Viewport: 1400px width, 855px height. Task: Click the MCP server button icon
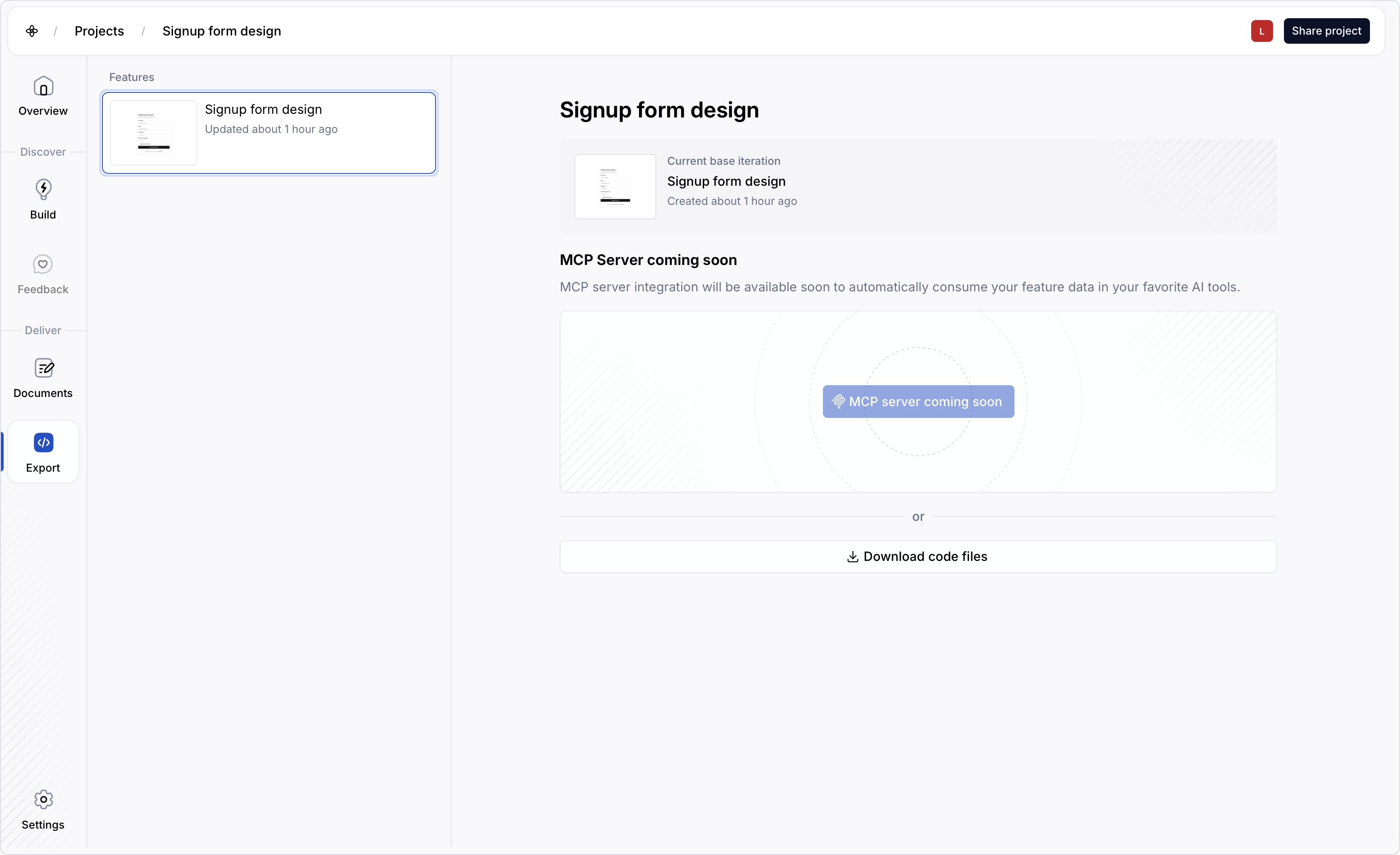(x=838, y=402)
